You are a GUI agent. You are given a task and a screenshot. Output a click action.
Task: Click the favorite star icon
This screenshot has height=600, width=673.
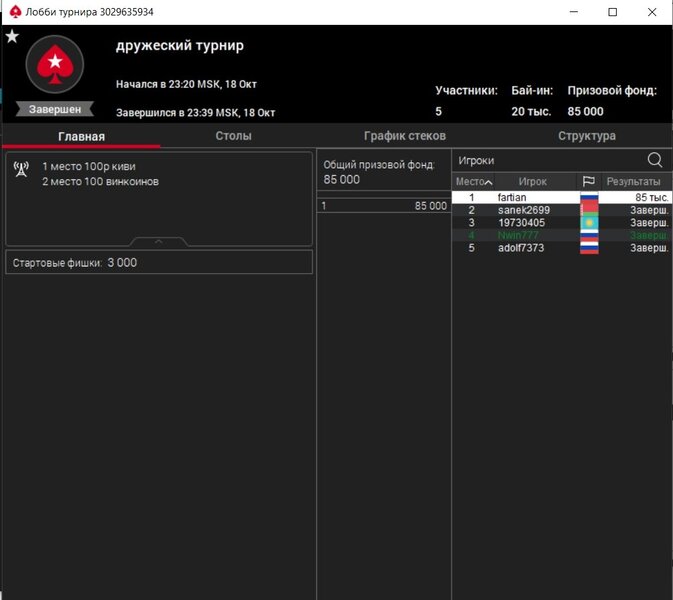(12, 36)
